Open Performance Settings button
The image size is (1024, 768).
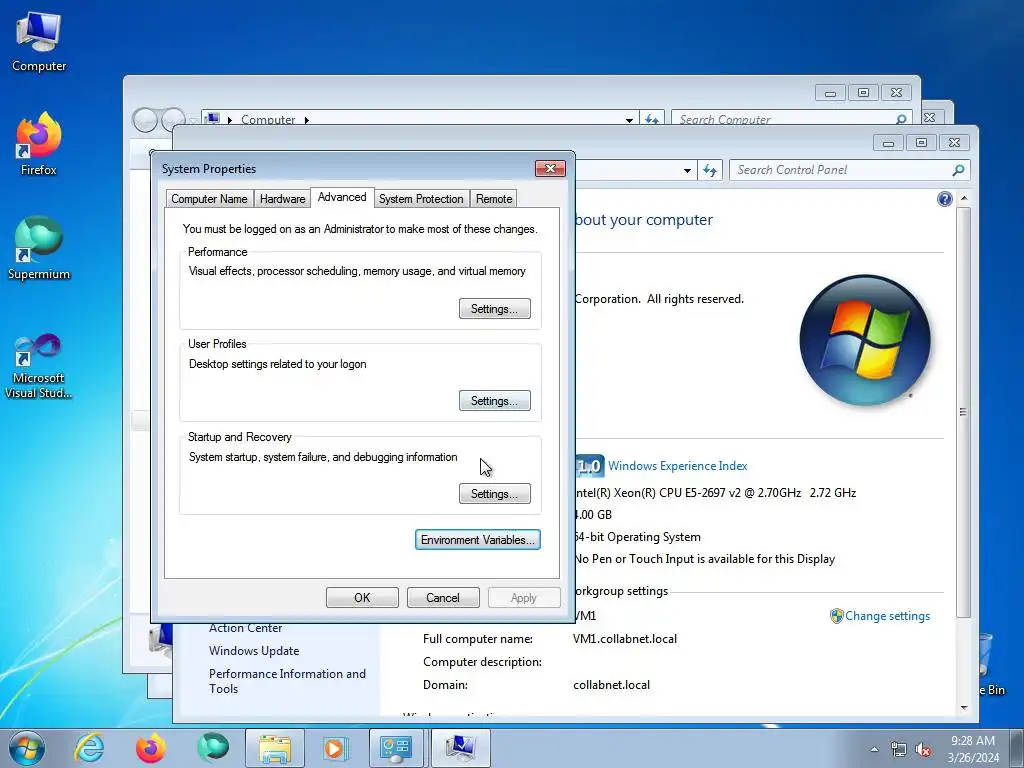click(494, 309)
